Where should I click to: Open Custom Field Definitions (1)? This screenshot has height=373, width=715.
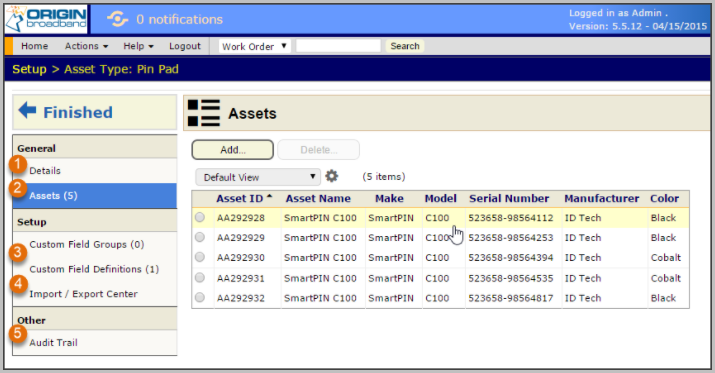click(x=94, y=269)
